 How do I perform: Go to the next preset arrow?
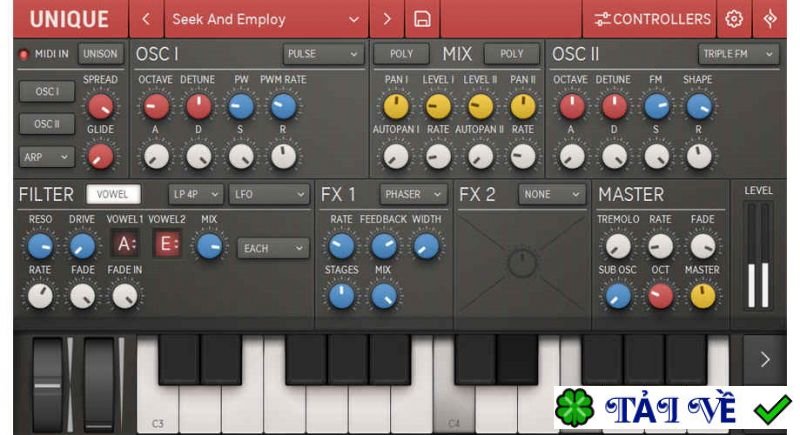386,19
